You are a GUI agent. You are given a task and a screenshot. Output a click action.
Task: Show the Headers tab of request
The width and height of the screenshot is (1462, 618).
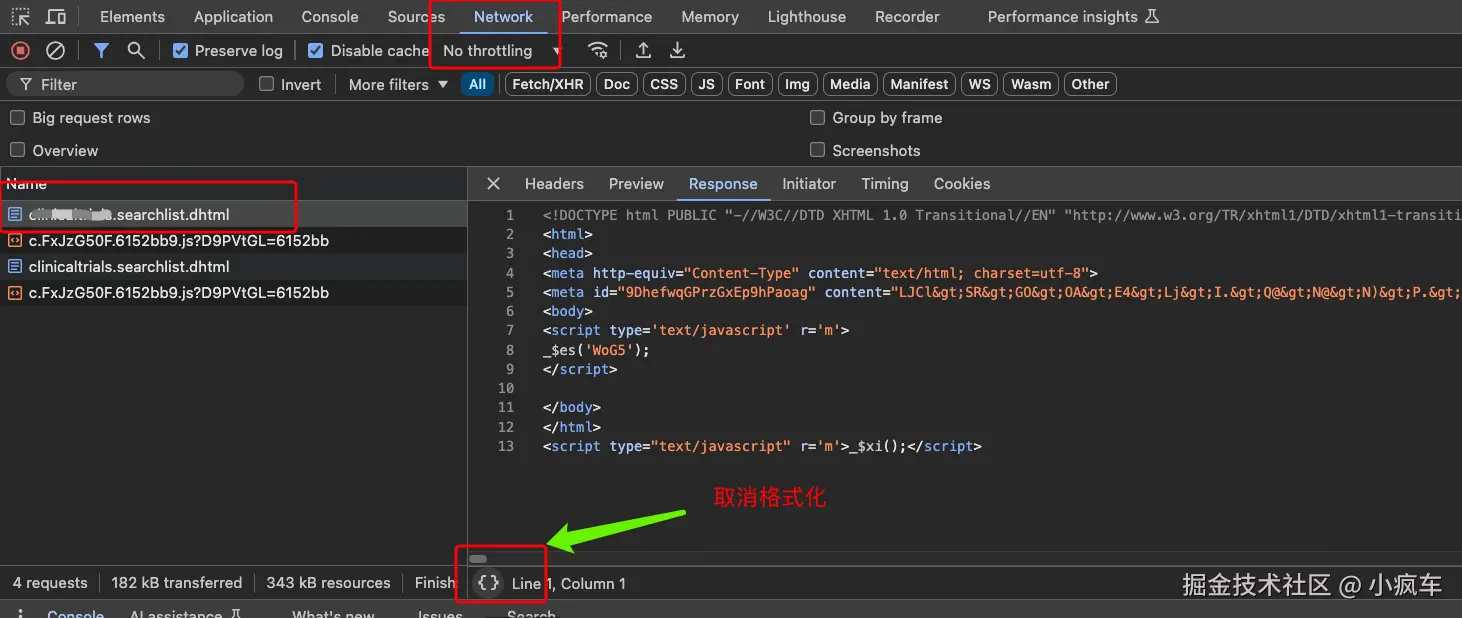pos(554,184)
